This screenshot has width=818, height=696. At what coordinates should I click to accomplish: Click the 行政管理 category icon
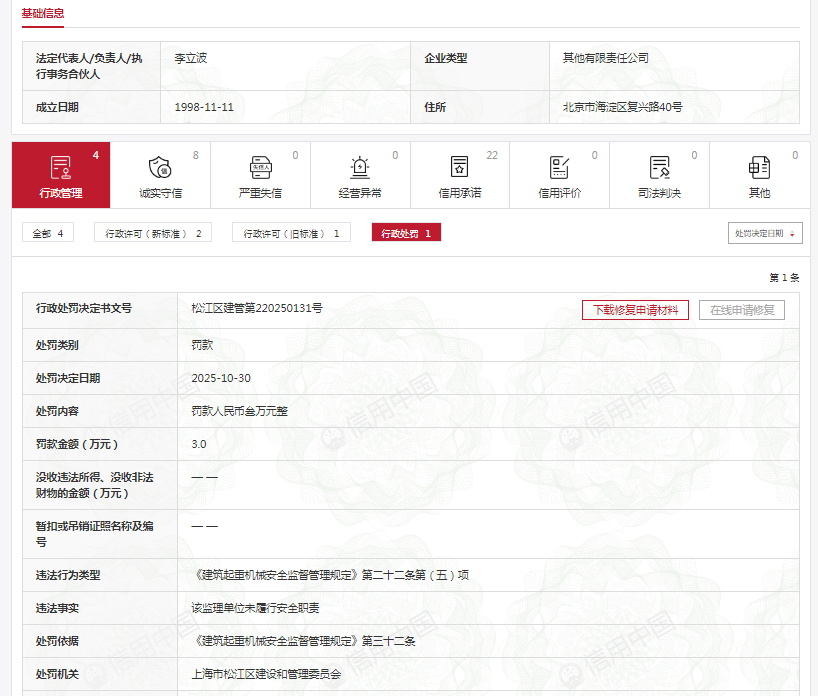tap(61, 168)
